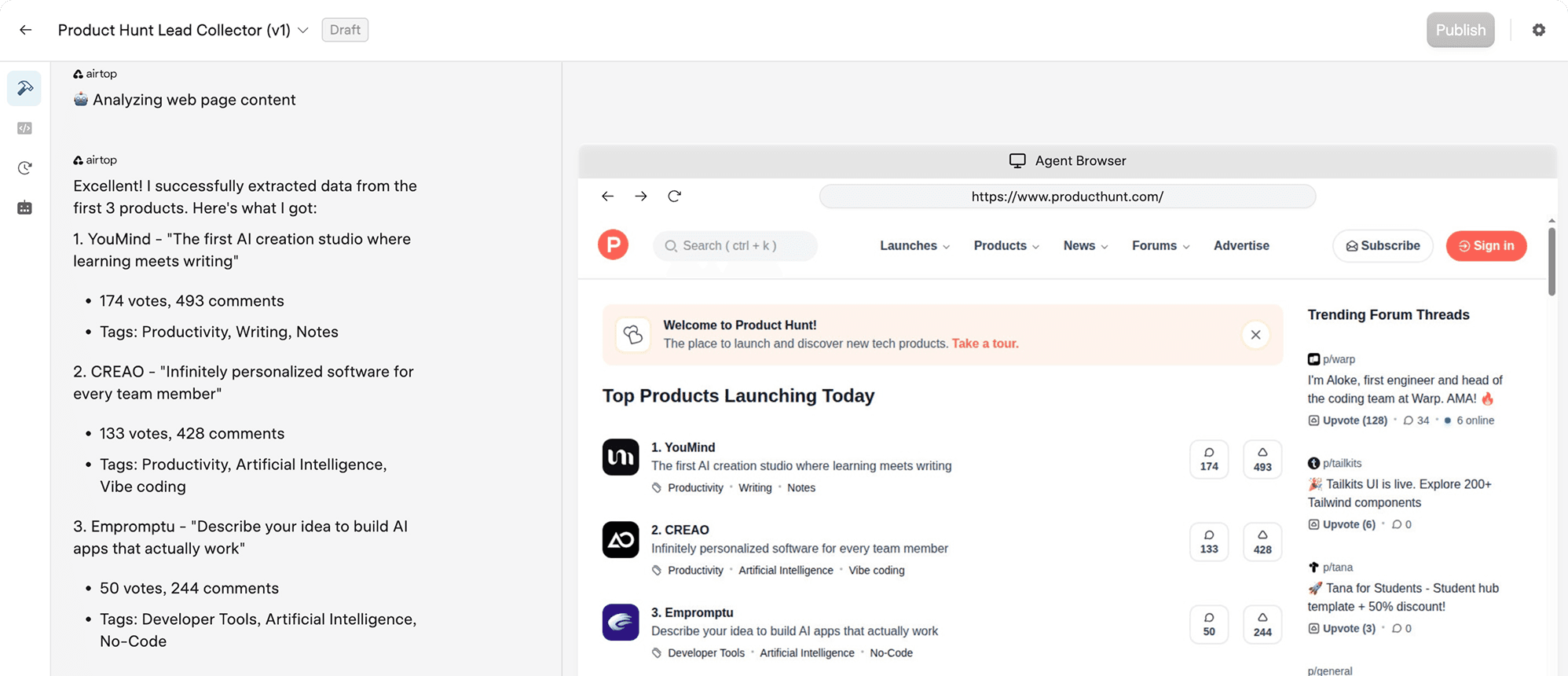The image size is (1568, 676).
Task: Click the Agent Browser forward arrow
Action: pos(641,196)
